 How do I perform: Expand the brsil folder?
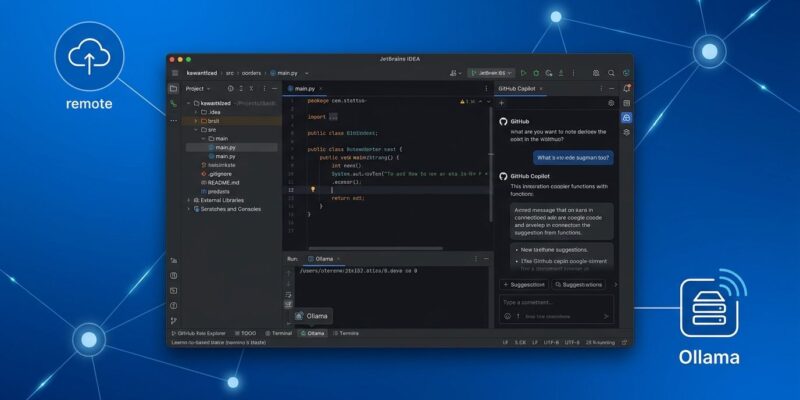(196, 121)
